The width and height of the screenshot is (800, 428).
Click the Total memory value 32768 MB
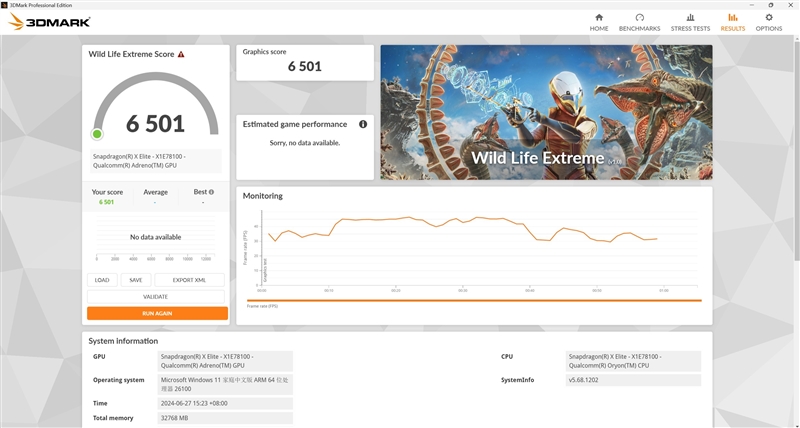pos(225,418)
